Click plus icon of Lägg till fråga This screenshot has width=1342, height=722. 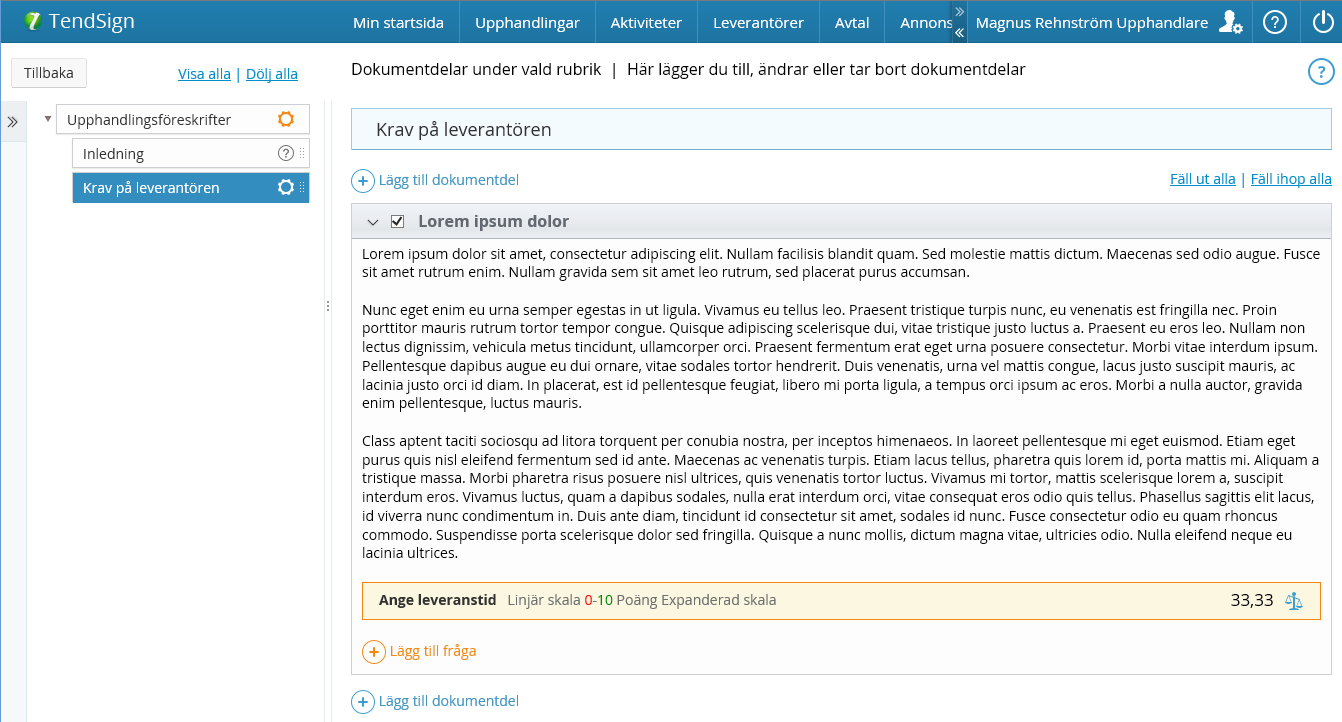pyautogui.click(x=374, y=651)
